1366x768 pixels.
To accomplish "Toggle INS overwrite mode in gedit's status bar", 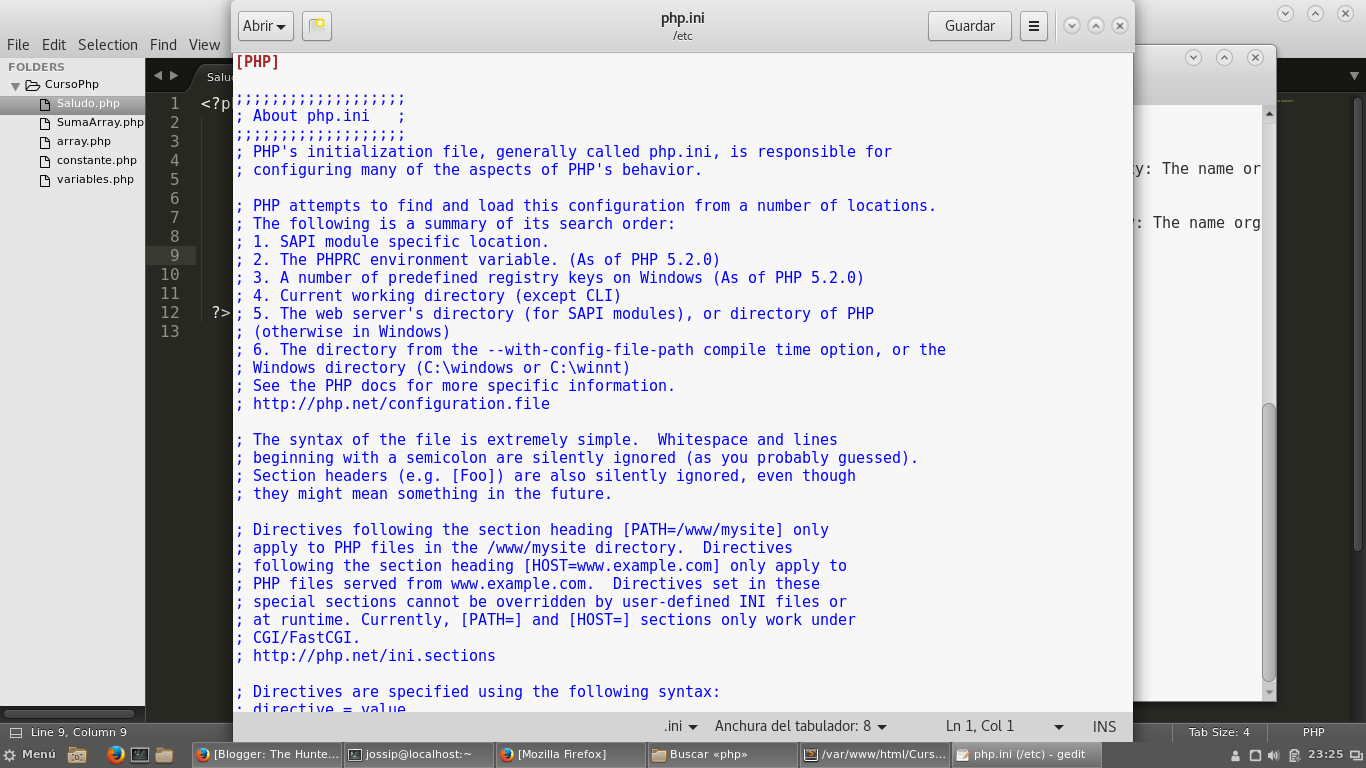I will click(x=1104, y=726).
